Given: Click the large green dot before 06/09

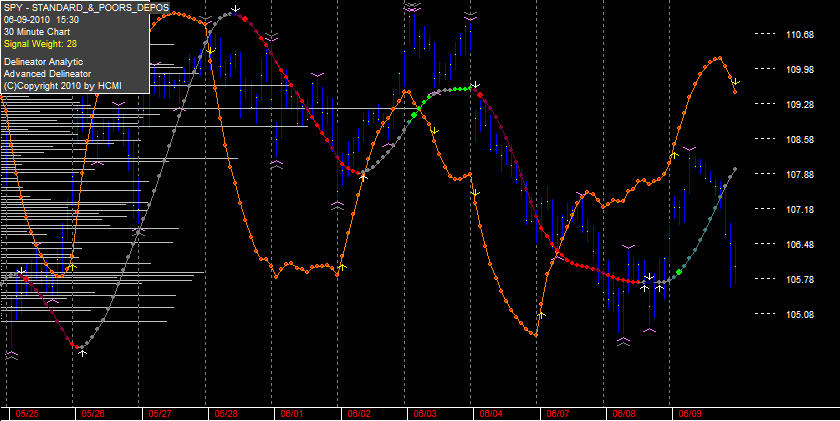Looking at the screenshot, I should 679,272.
